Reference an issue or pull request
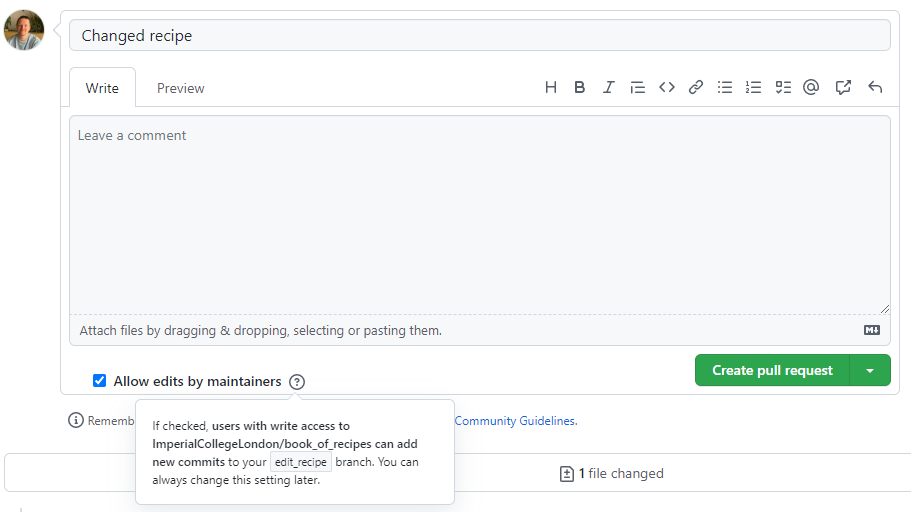 coord(843,87)
